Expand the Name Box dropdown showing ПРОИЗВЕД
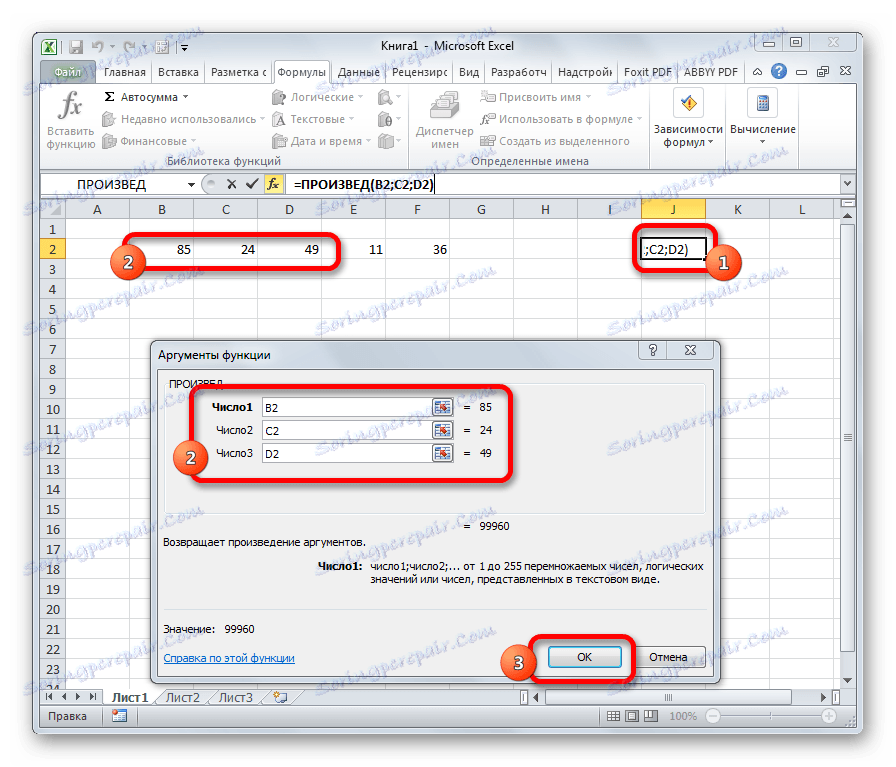This screenshot has height=767, width=896. (x=191, y=185)
